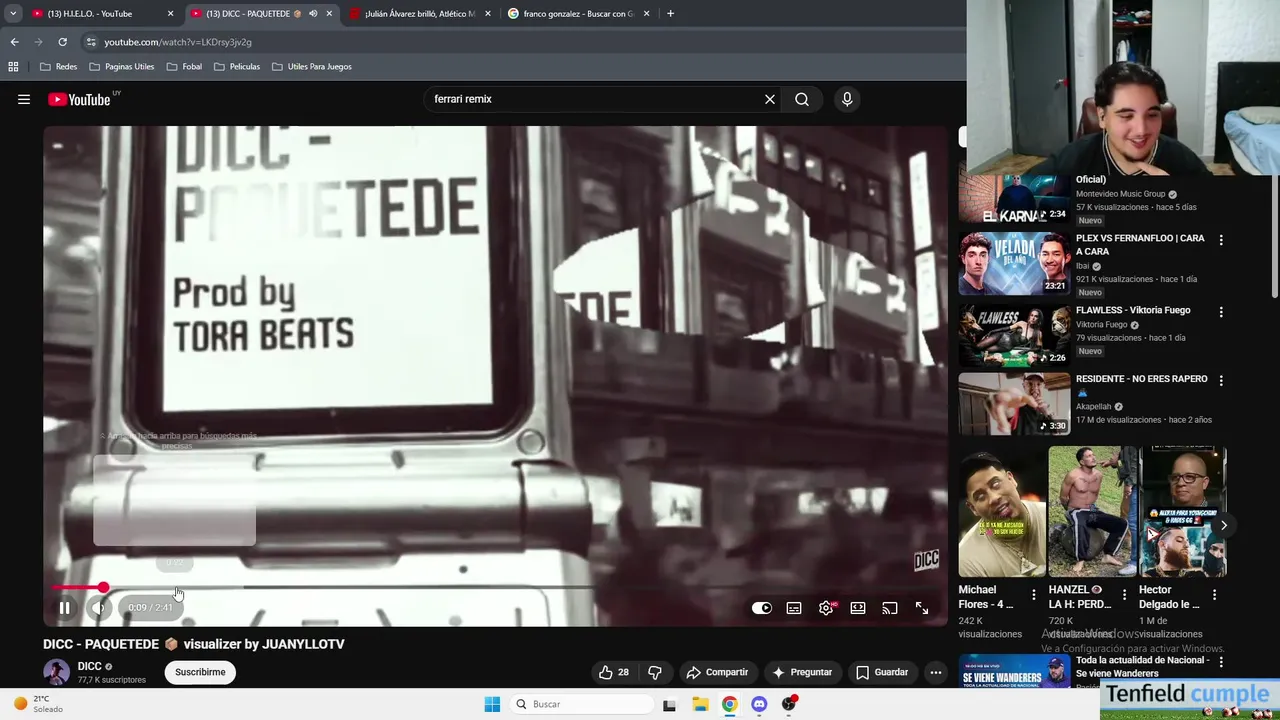
Task: Switch to theater mode in the player
Action: point(858,608)
